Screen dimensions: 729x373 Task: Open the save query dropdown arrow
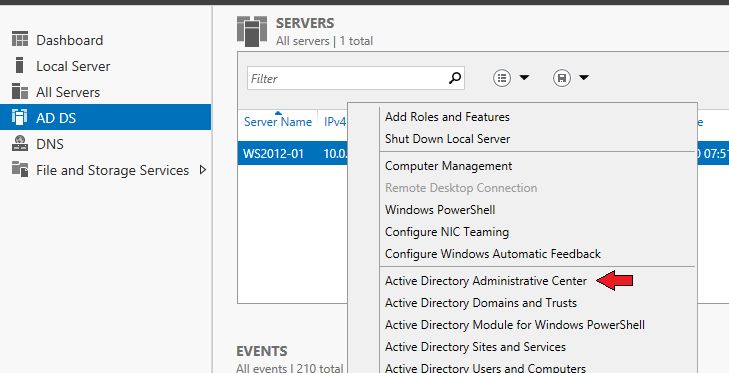pyautogui.click(x=584, y=78)
